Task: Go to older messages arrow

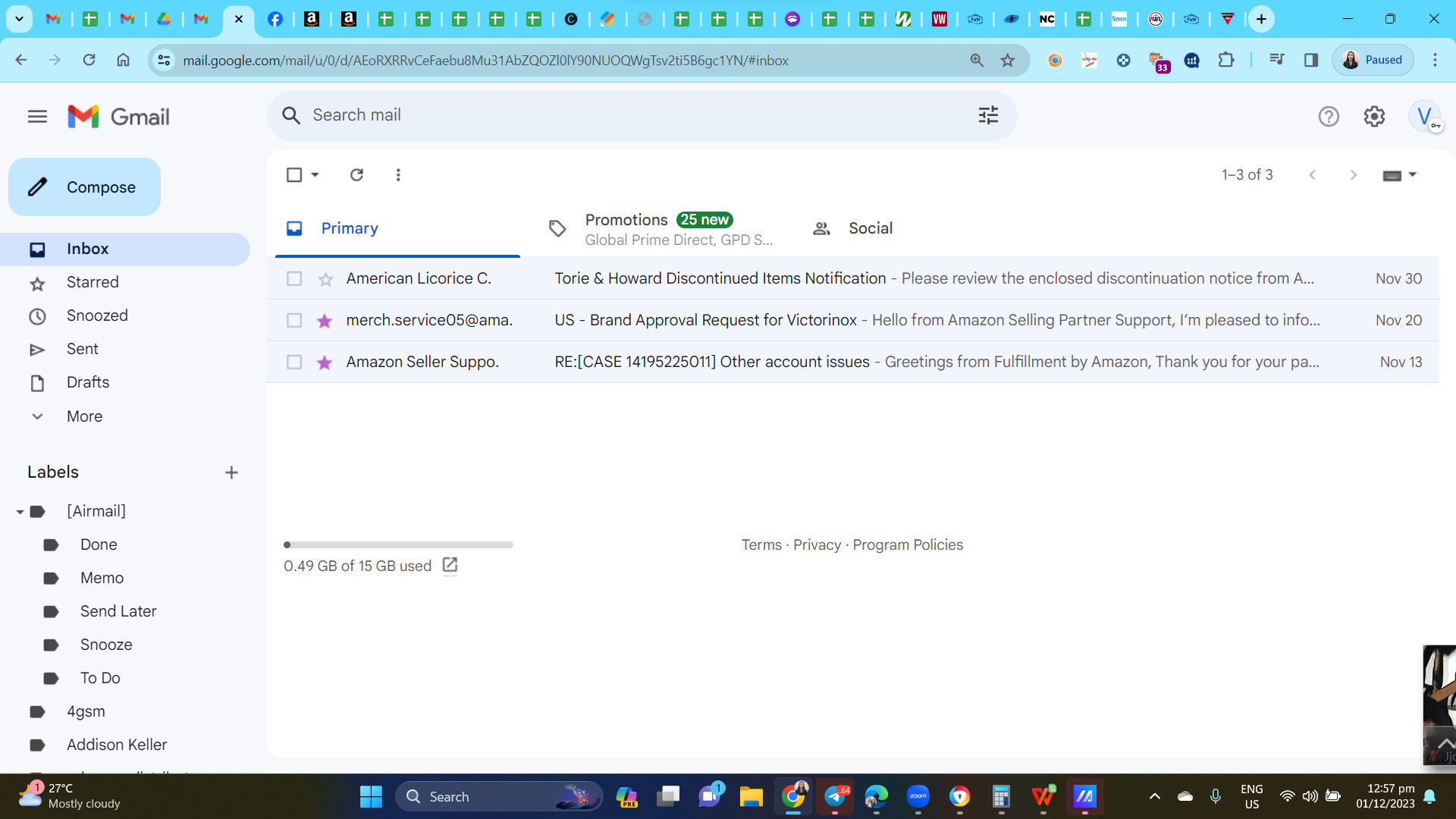Action: coord(1354,175)
